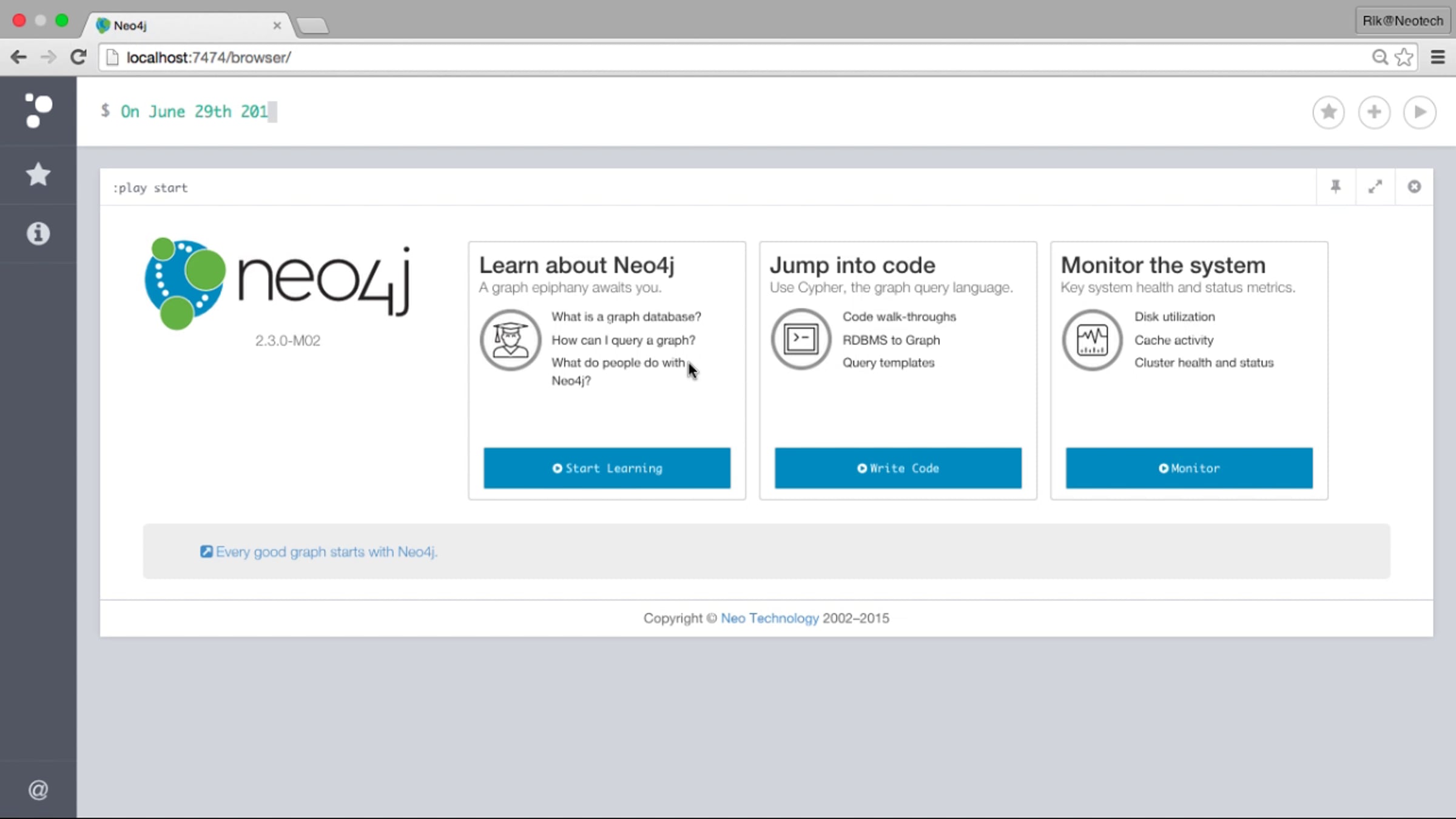This screenshot has width=1456, height=819.
Task: Bookmark page with address bar star
Action: click(1404, 57)
